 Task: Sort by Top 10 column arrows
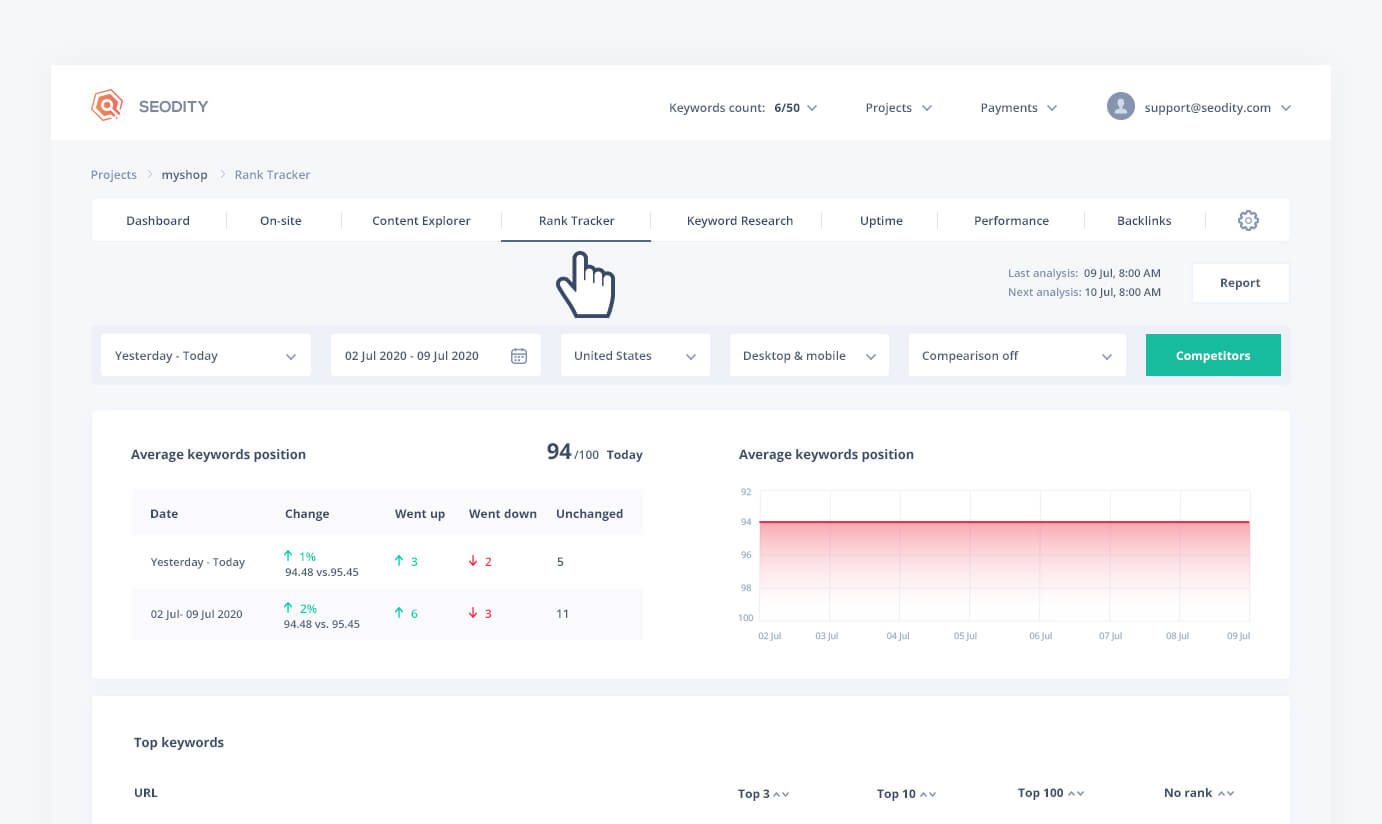tap(928, 794)
